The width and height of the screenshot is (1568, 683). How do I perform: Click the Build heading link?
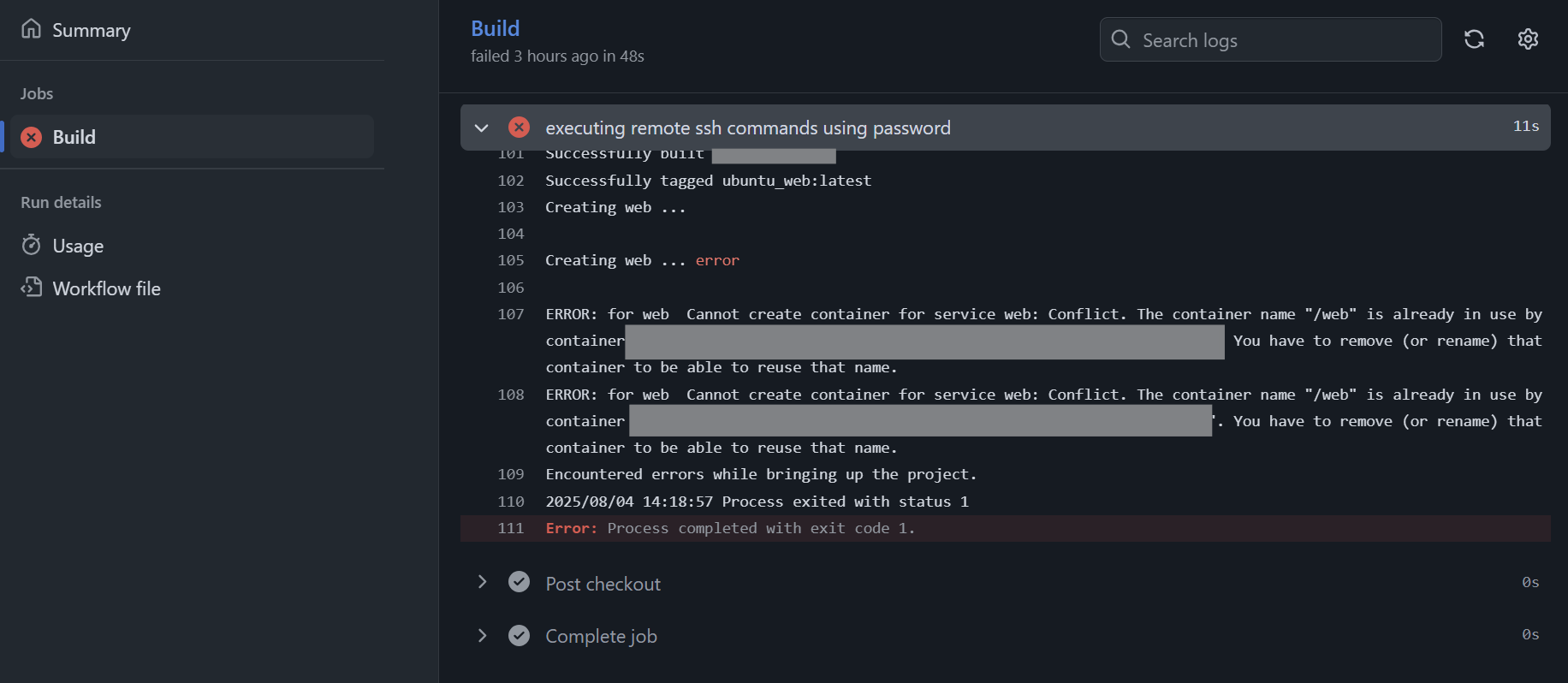click(495, 28)
